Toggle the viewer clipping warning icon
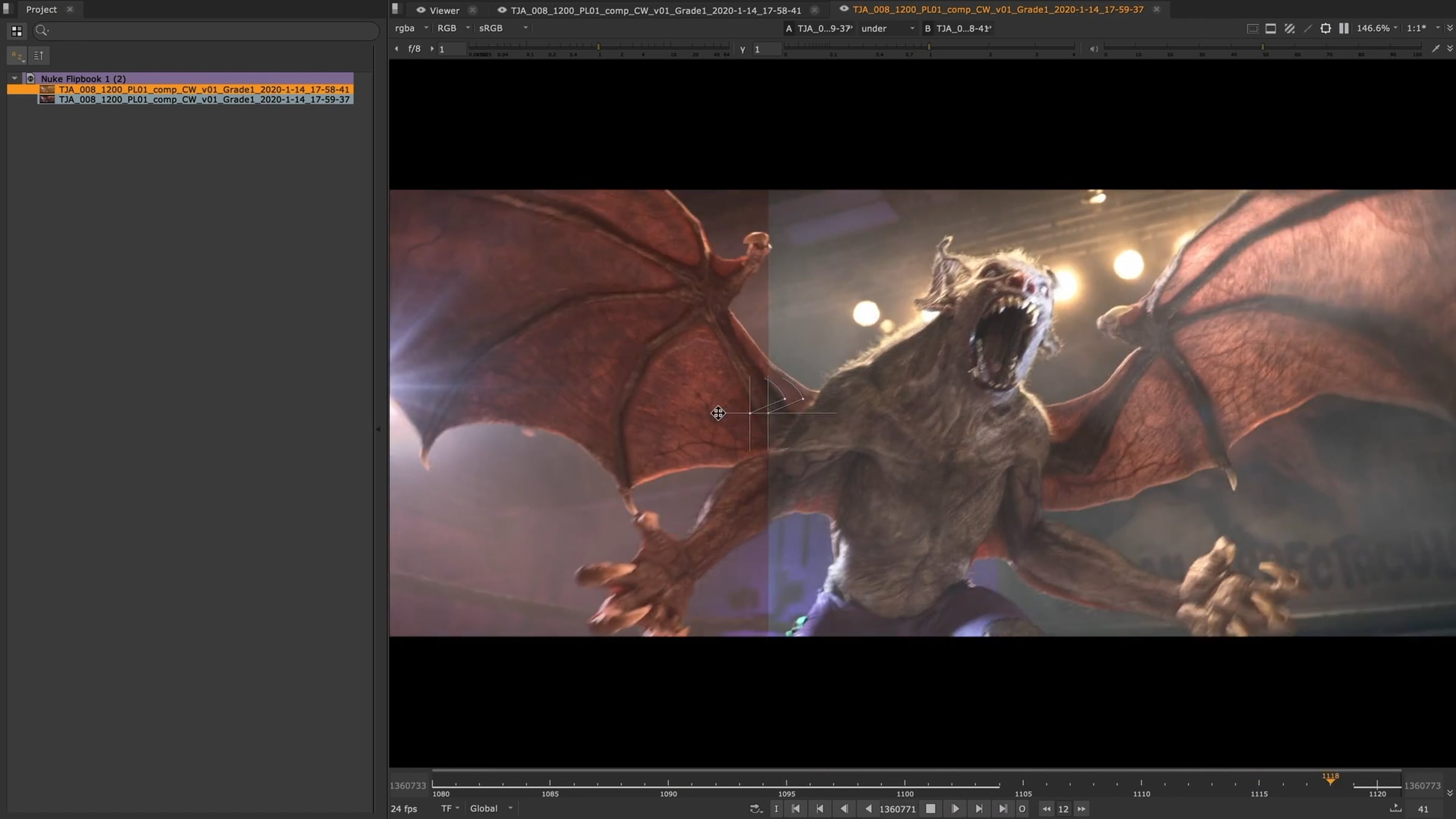 (x=1252, y=29)
